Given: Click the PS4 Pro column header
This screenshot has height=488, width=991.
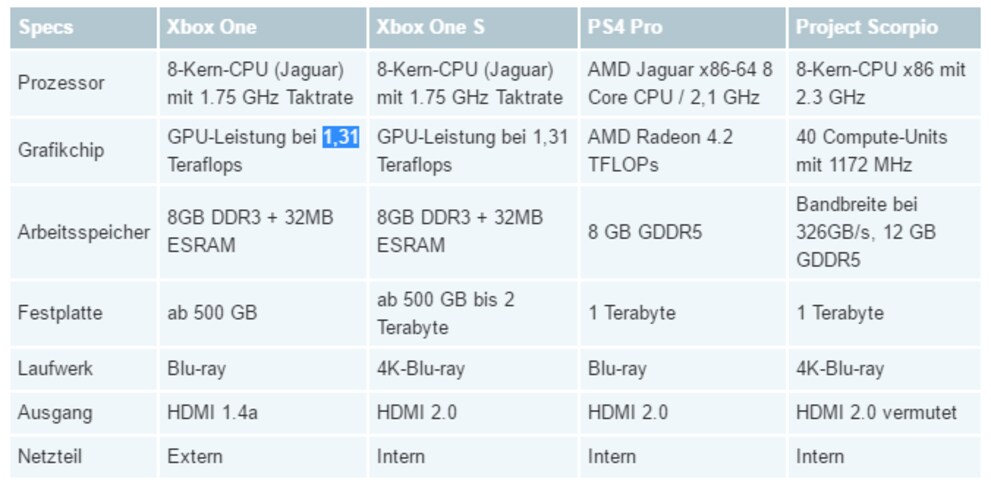Looking at the screenshot, I should pyautogui.click(x=625, y=27).
